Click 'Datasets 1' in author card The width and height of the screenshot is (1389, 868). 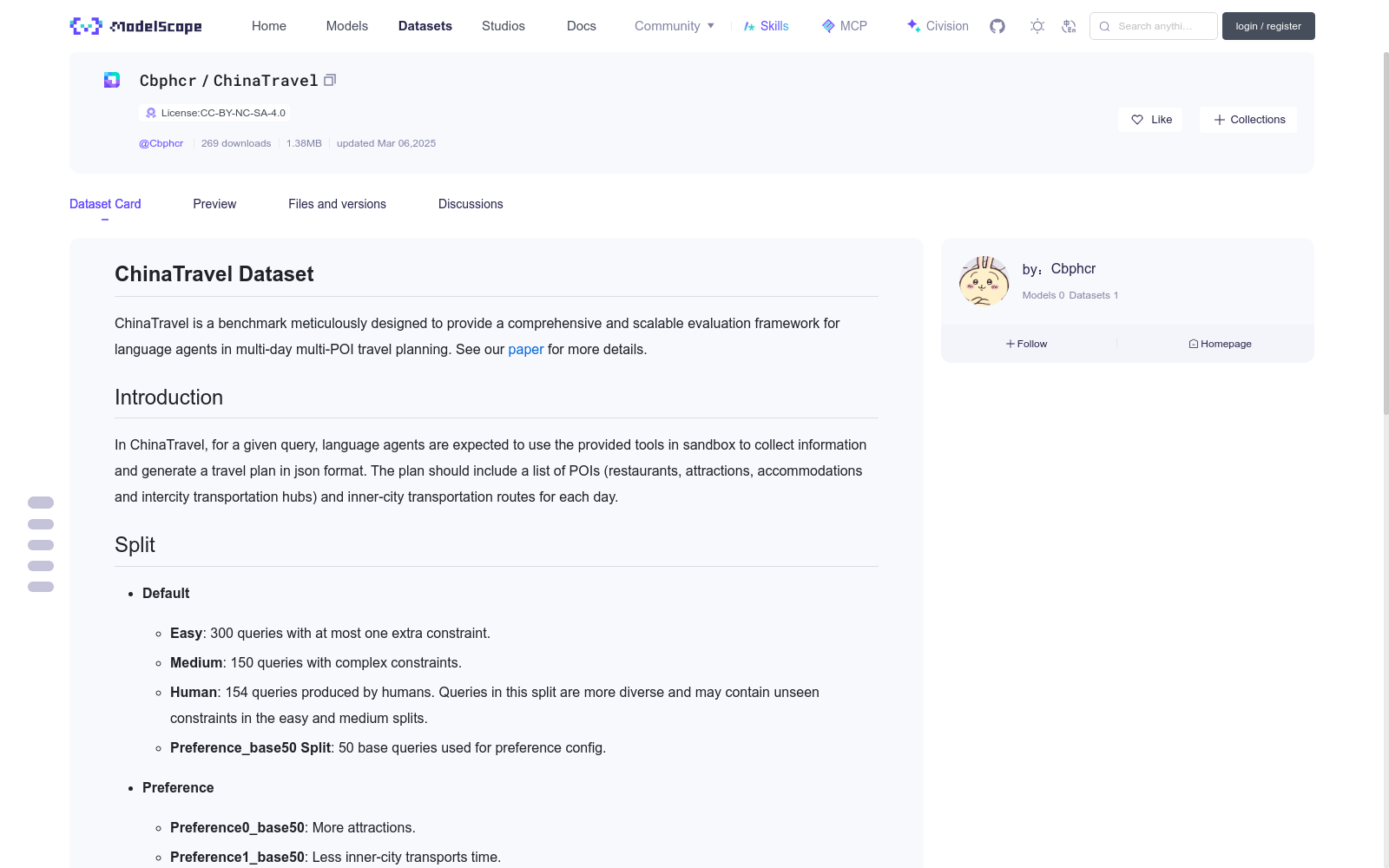(x=1094, y=295)
